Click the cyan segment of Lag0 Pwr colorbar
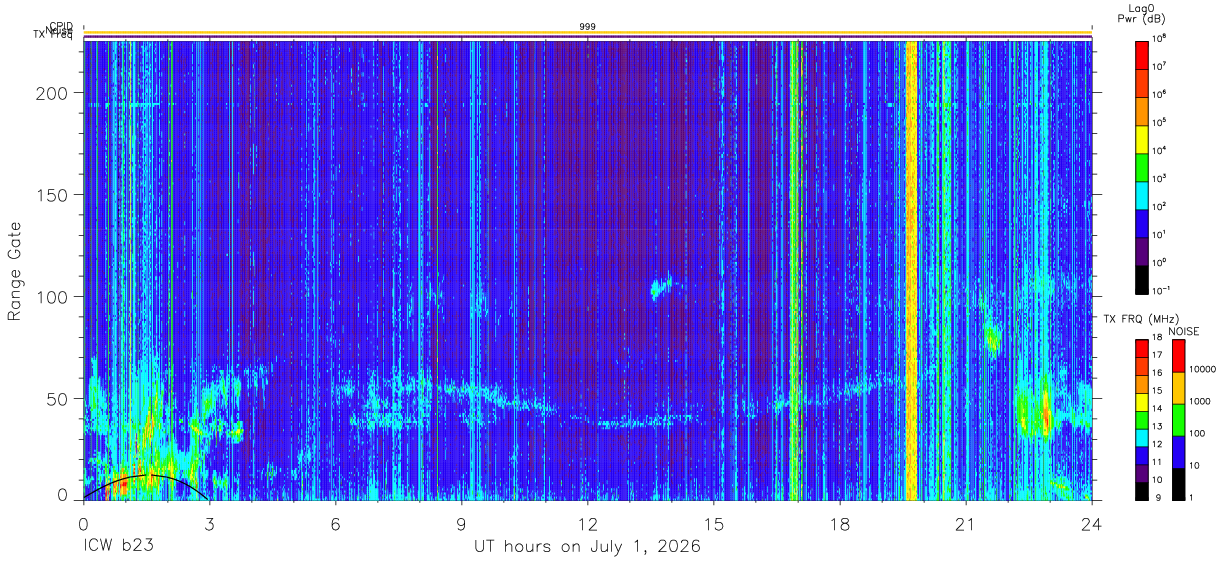This screenshot has height=567, width=1228. [x=1141, y=193]
